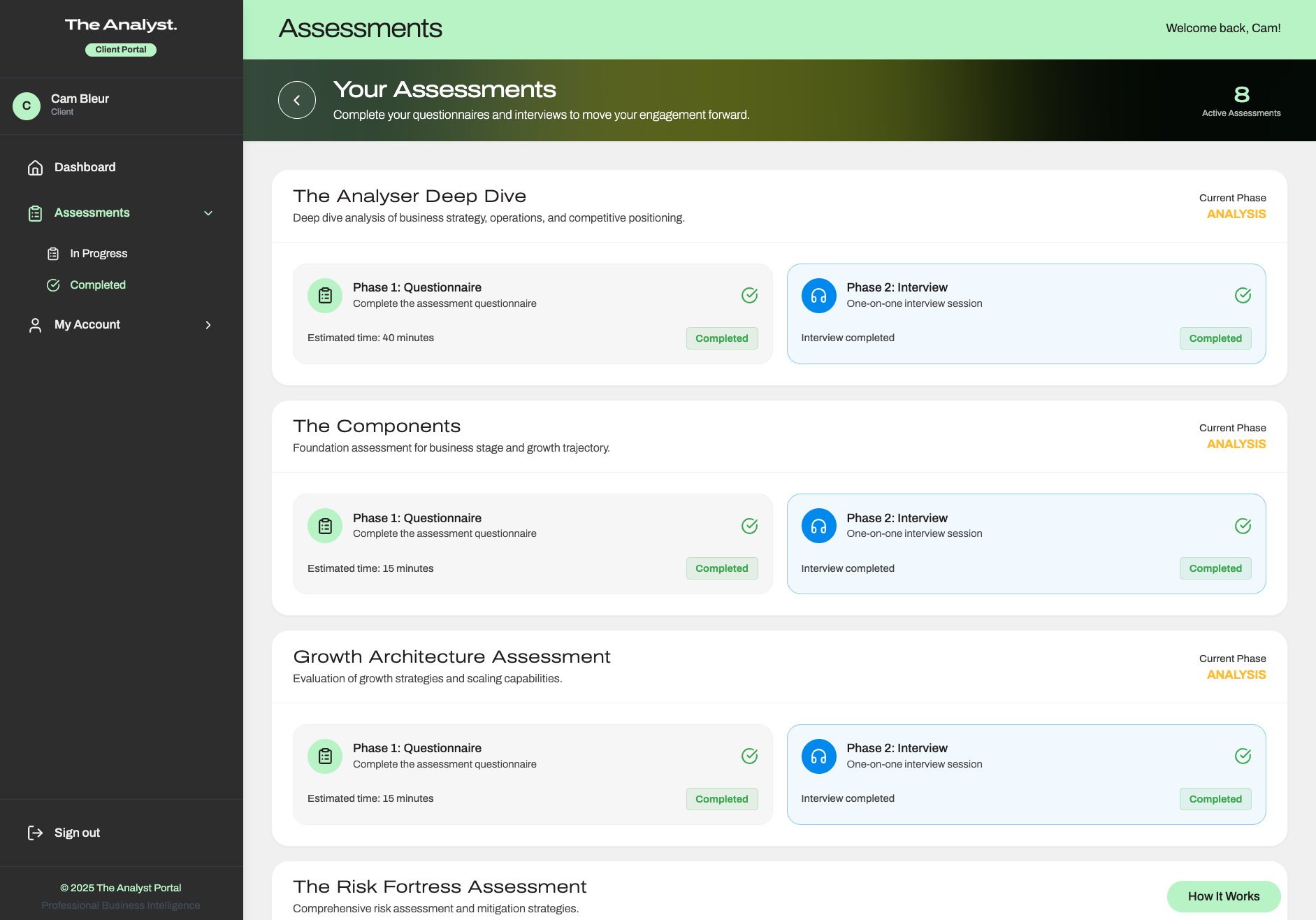
Task: Click Components 'Phase 1: Questionnaire' heading
Action: tap(417, 518)
